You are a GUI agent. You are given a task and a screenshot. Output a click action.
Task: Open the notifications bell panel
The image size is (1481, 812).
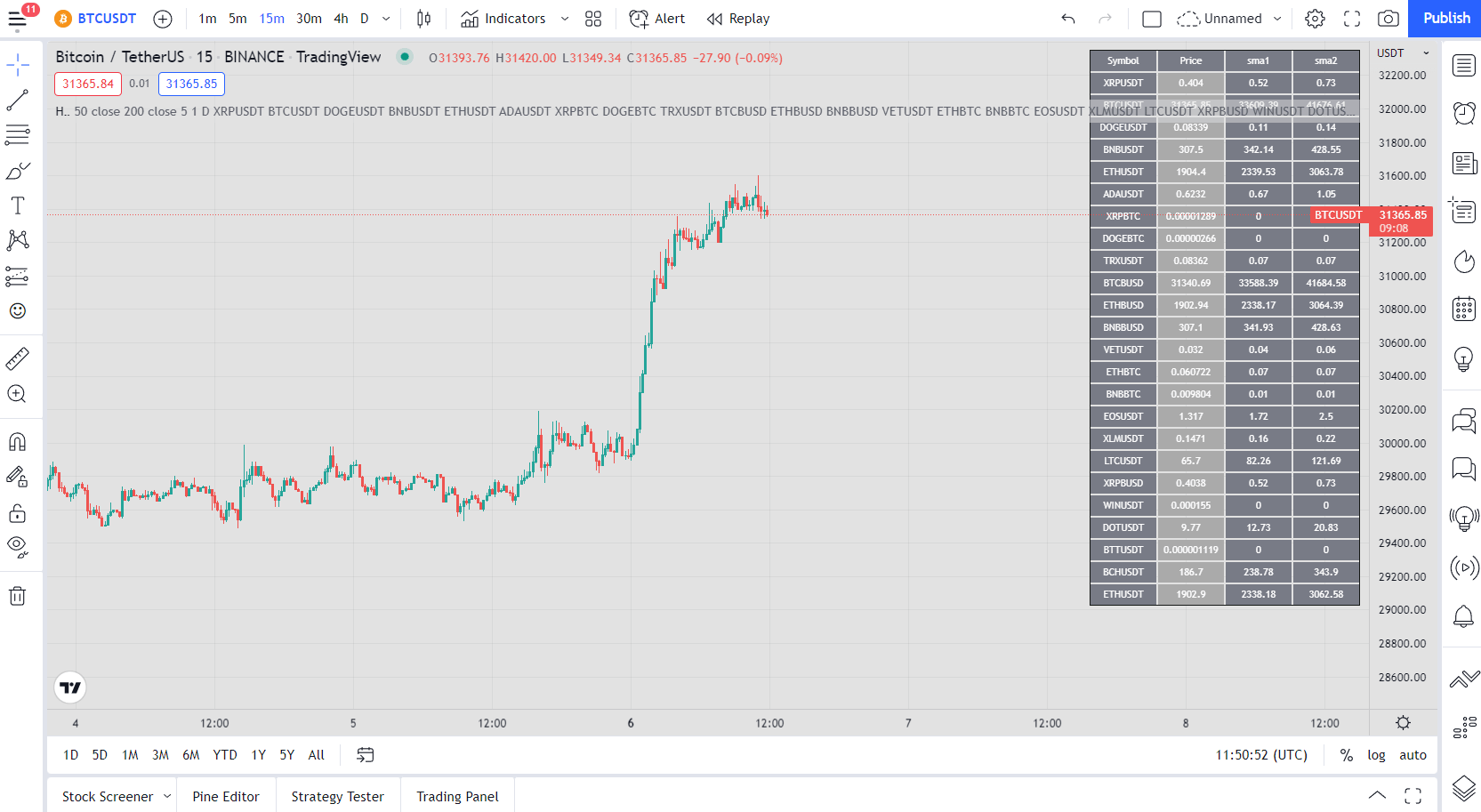1463,616
